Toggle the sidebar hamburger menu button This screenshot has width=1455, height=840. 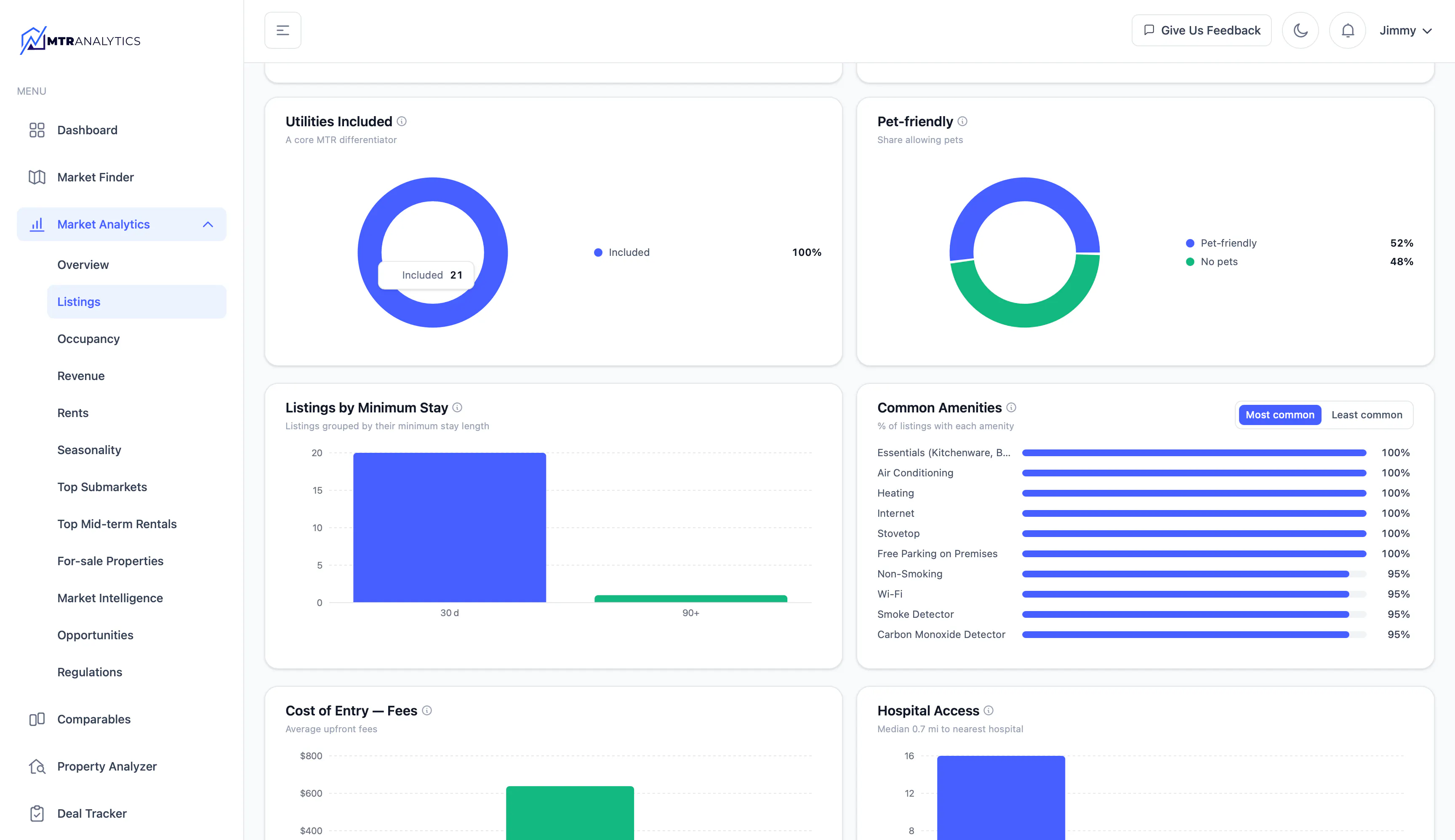(283, 31)
